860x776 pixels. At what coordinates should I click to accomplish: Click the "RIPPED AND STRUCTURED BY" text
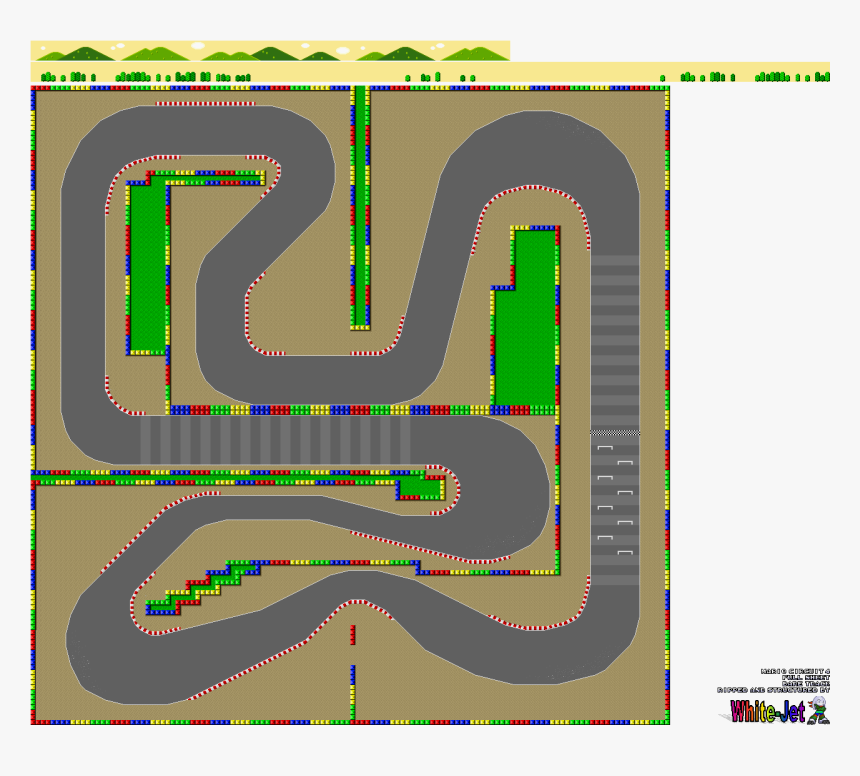[773, 690]
